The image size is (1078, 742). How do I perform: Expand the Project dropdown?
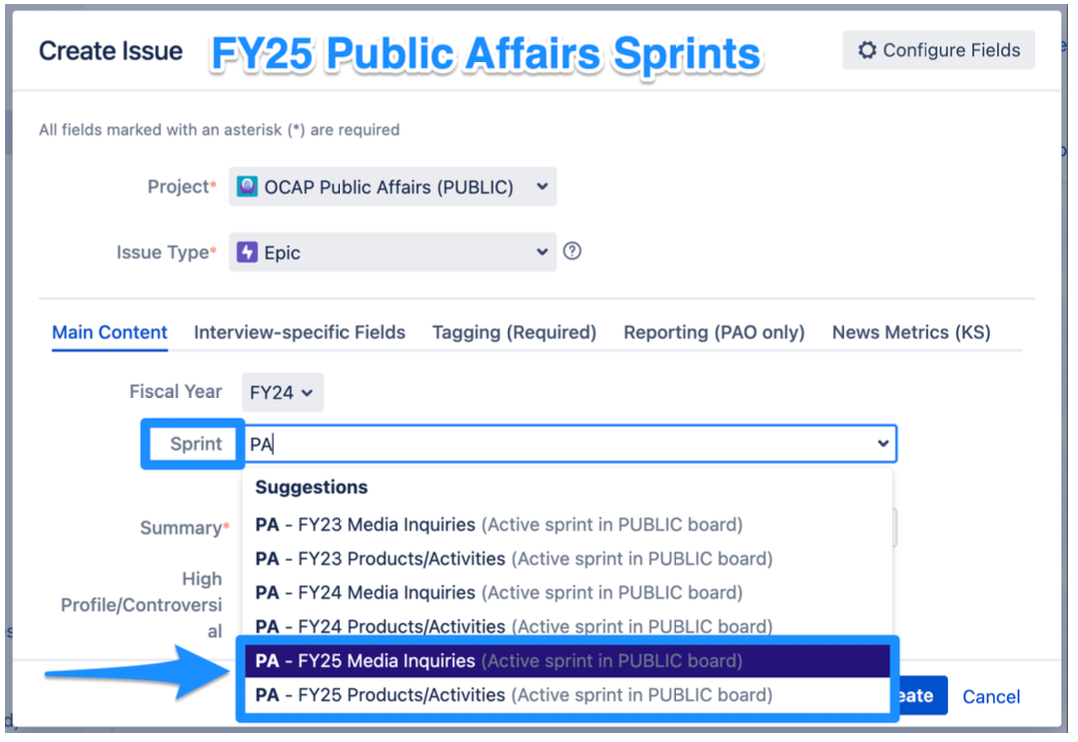541,187
